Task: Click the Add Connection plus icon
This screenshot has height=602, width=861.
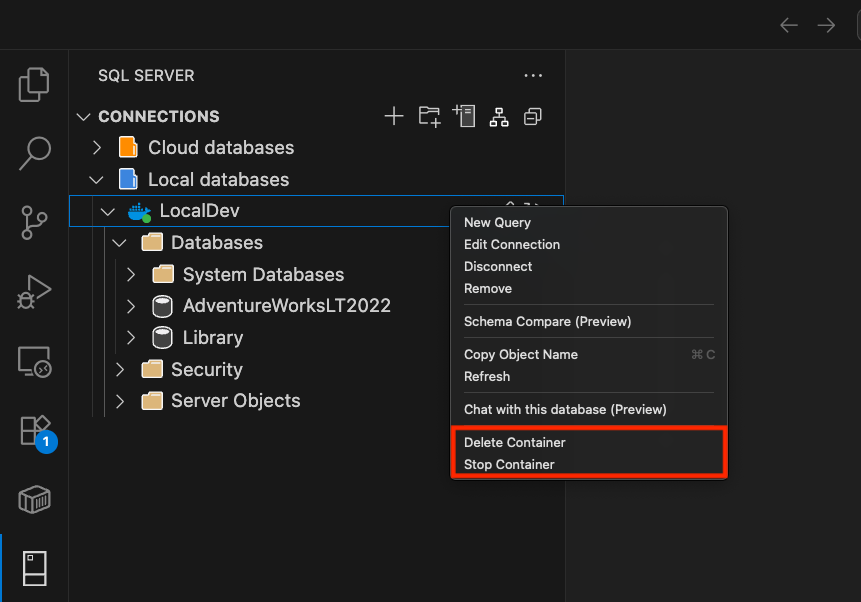Action: coord(394,116)
